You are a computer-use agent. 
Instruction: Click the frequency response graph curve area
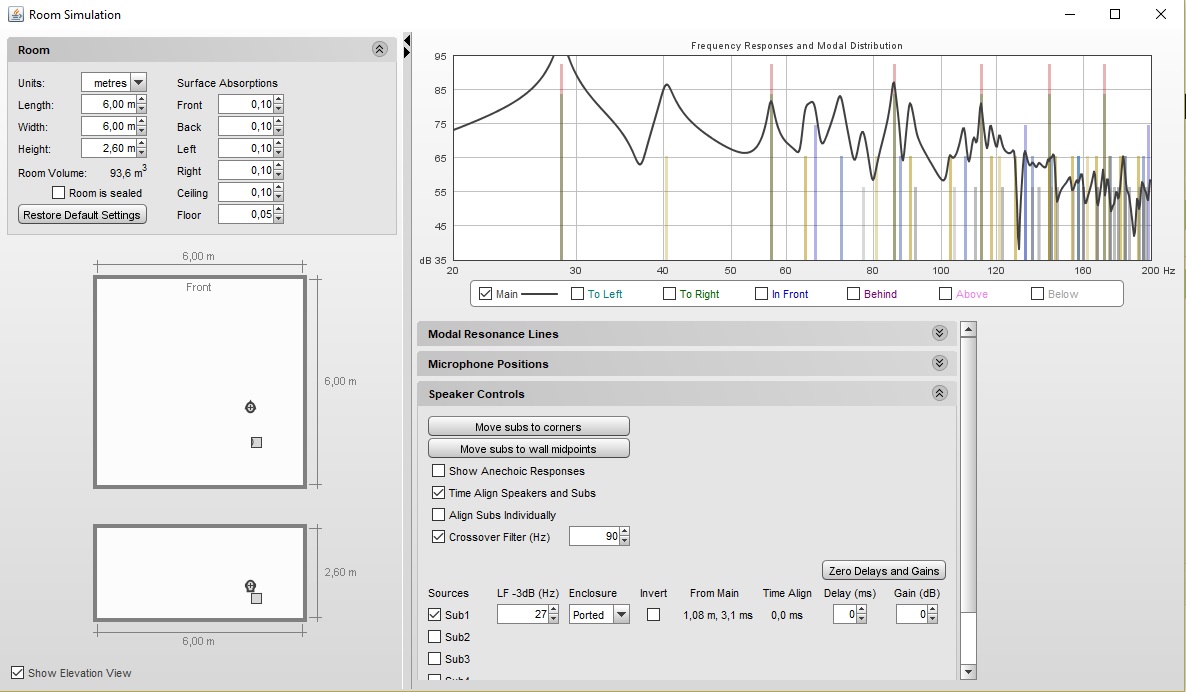[x=802, y=157]
